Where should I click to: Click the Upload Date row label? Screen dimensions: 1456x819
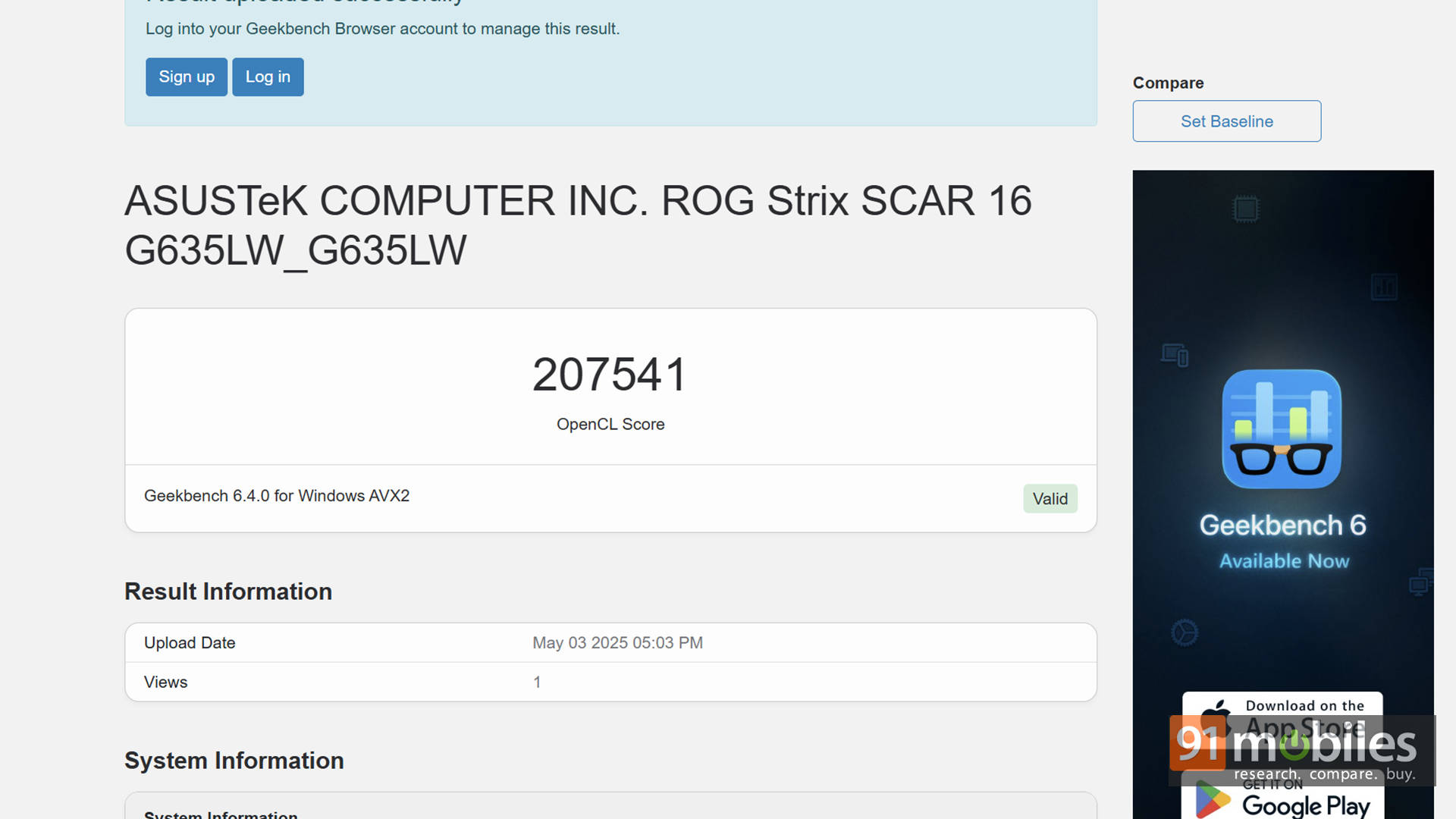(190, 643)
